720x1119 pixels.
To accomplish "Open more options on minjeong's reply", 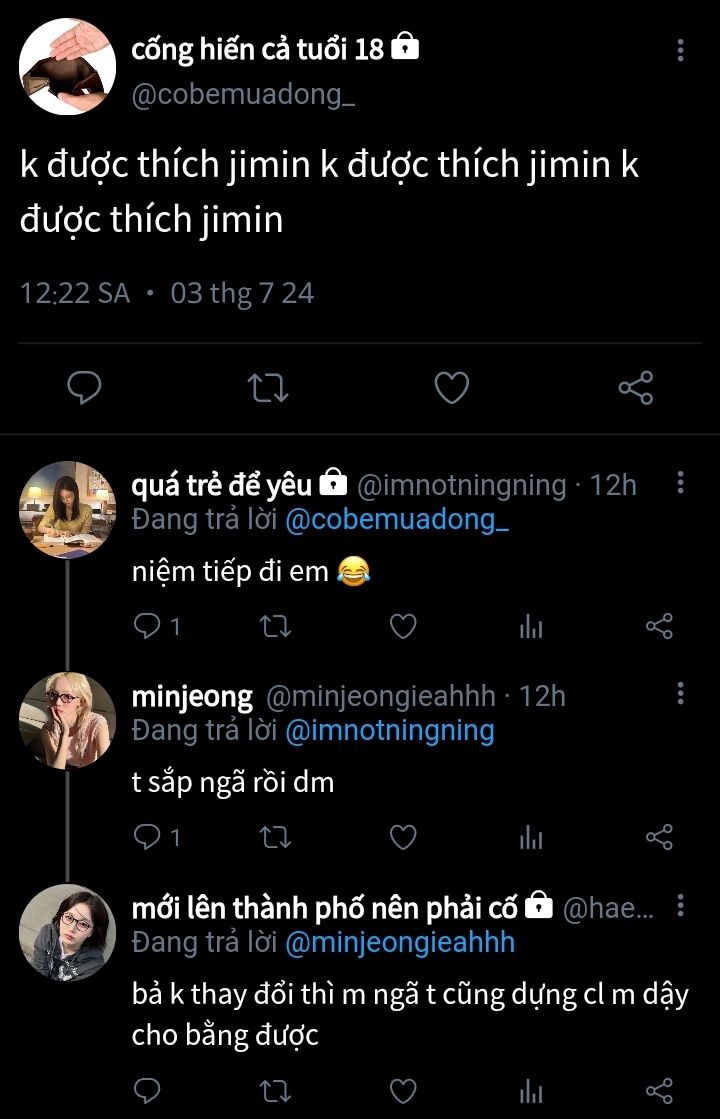I will point(681,694).
